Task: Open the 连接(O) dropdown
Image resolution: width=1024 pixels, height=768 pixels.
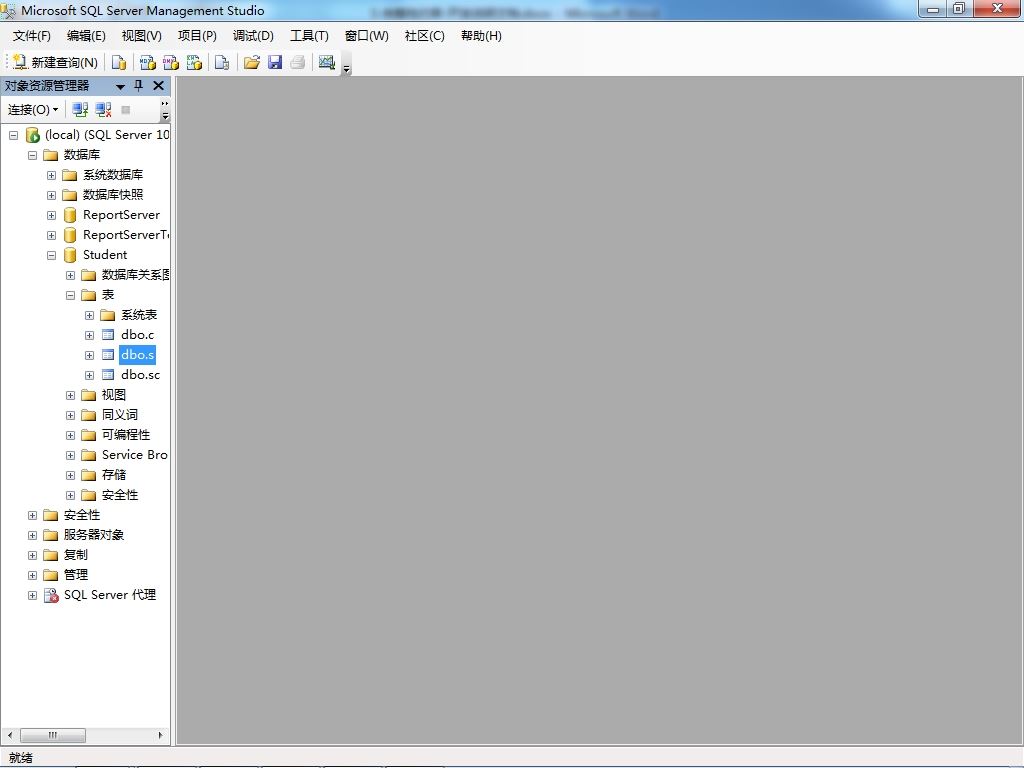Action: point(33,110)
